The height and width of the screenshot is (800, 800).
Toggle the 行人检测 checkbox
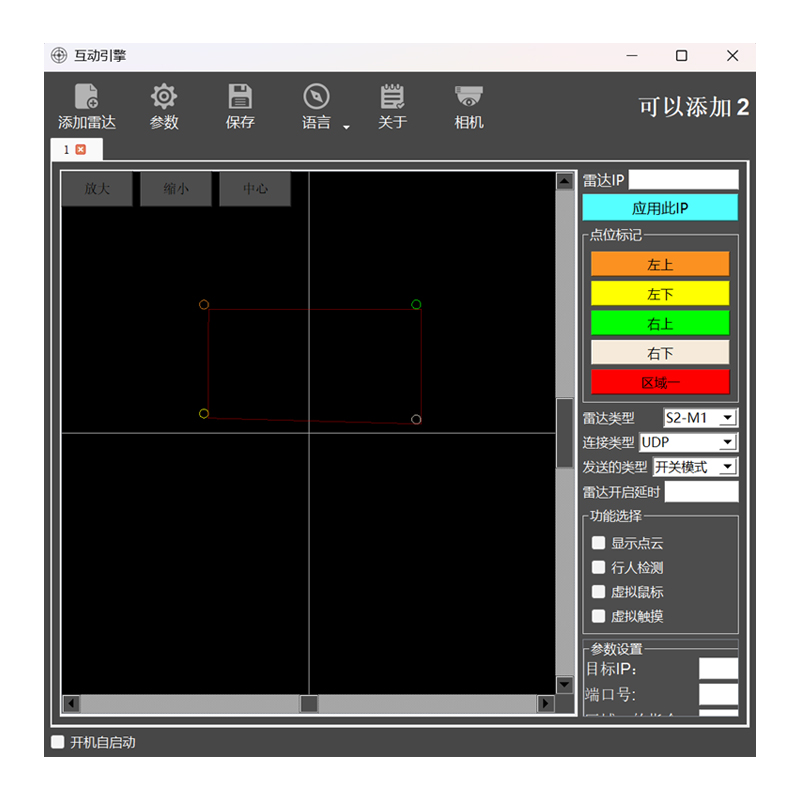pos(599,567)
